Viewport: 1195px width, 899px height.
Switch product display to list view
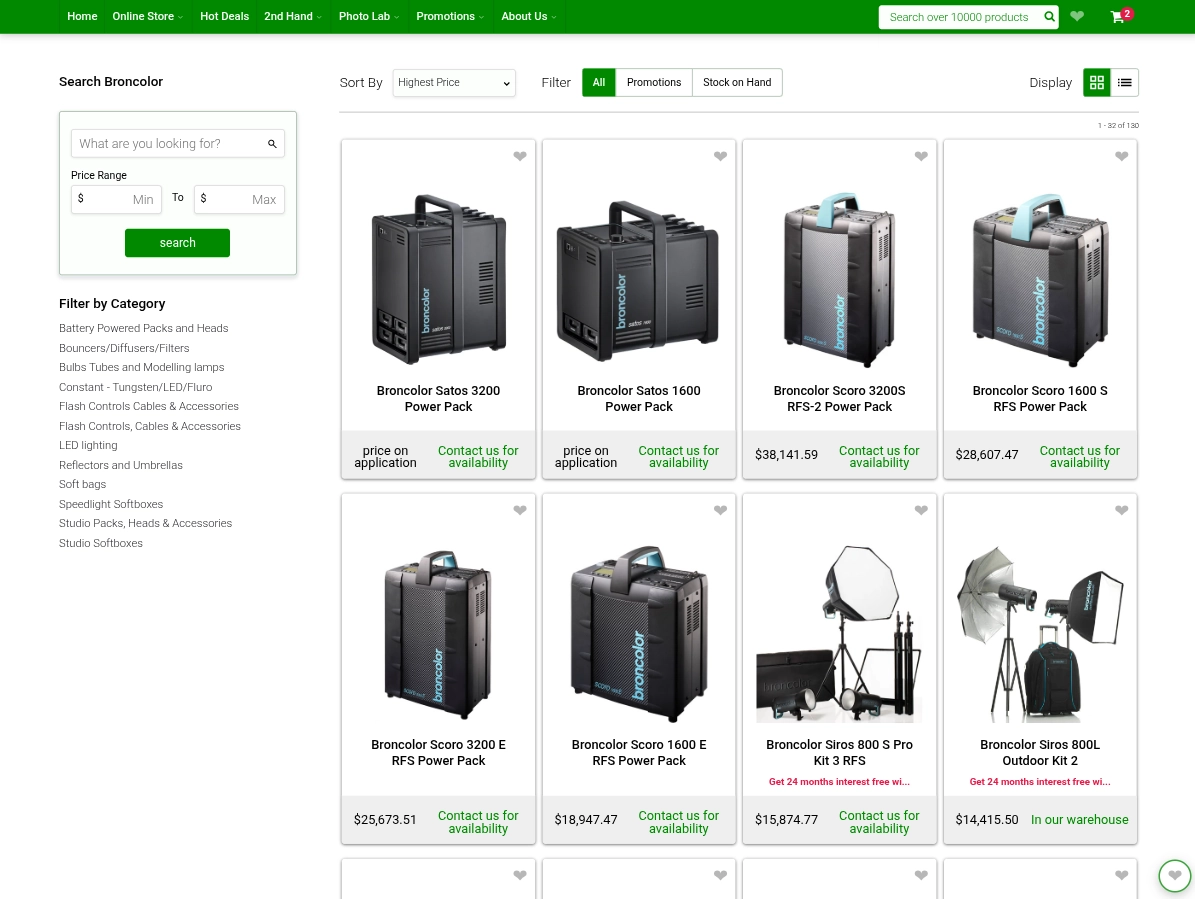coord(1124,82)
